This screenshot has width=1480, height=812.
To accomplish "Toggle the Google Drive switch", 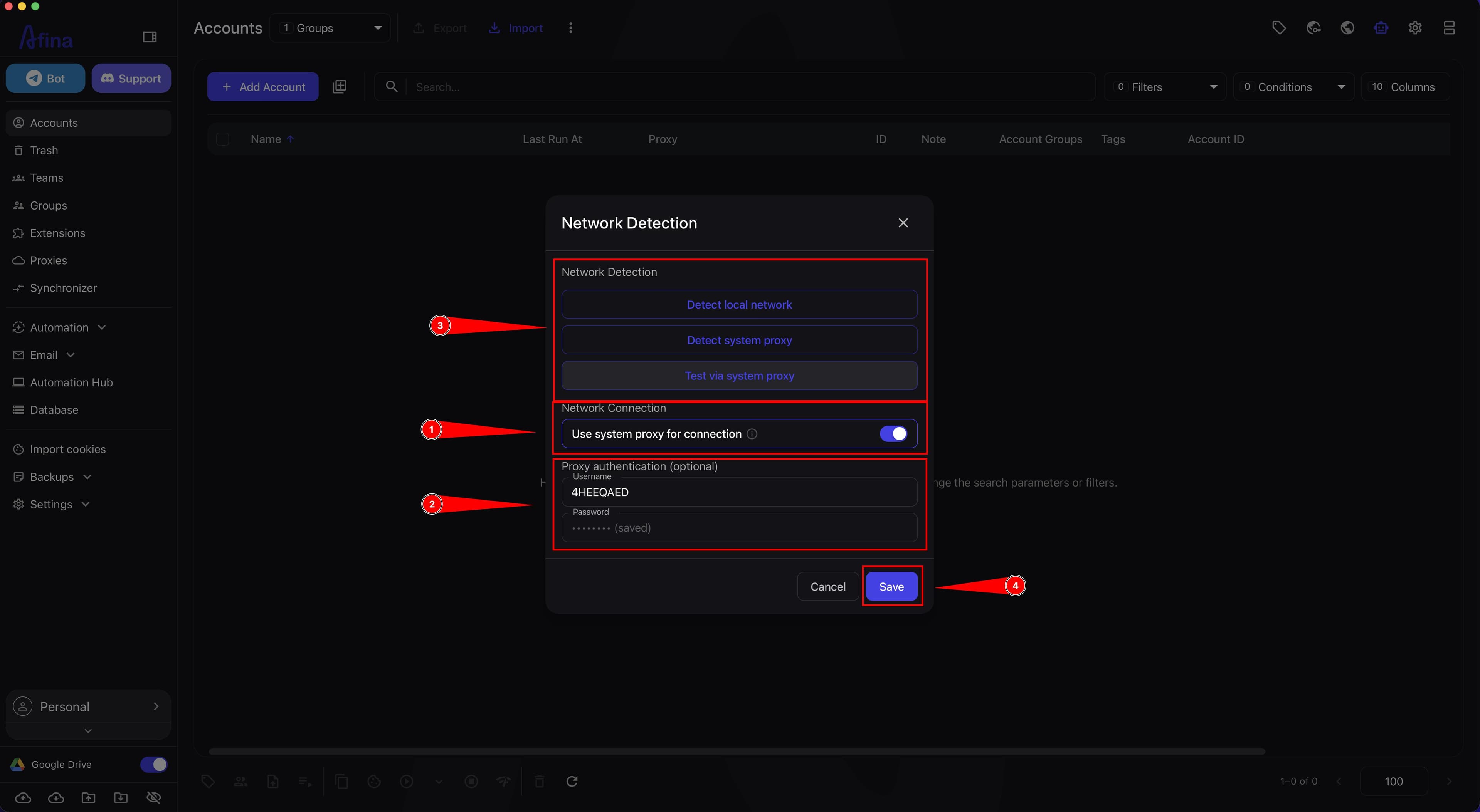I will click(153, 764).
